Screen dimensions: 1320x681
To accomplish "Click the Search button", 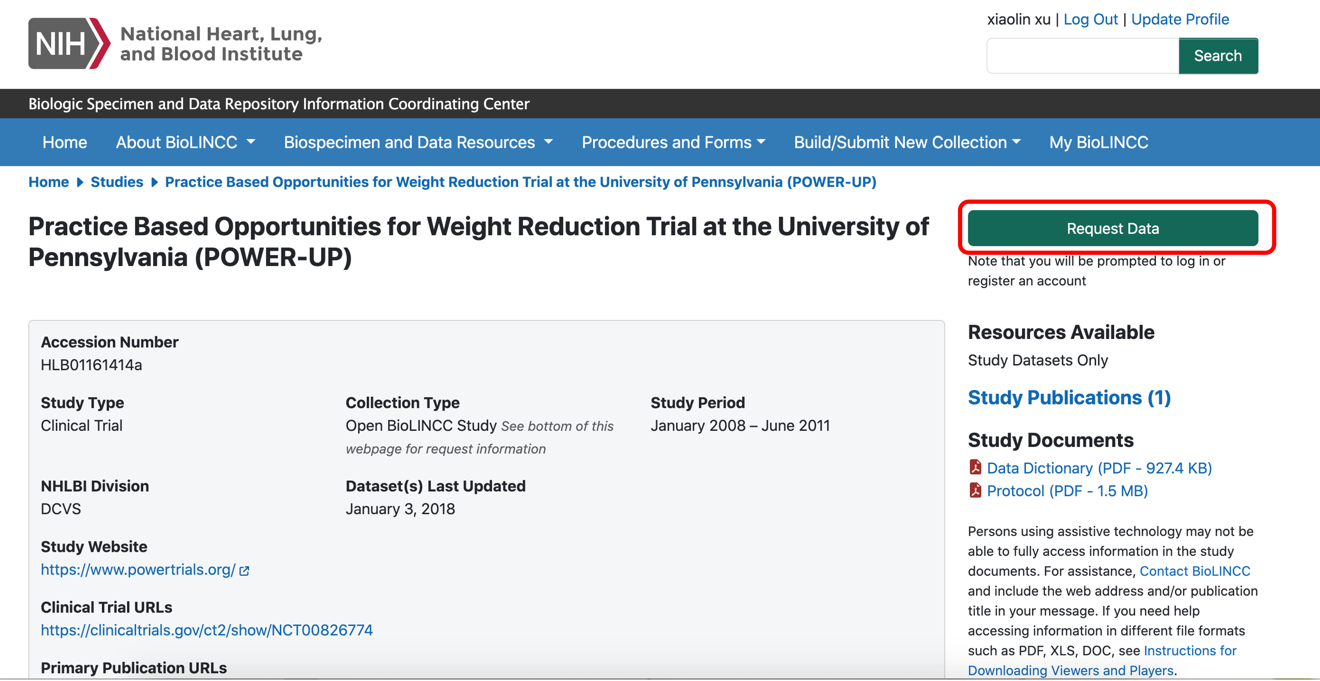I will coord(1217,56).
